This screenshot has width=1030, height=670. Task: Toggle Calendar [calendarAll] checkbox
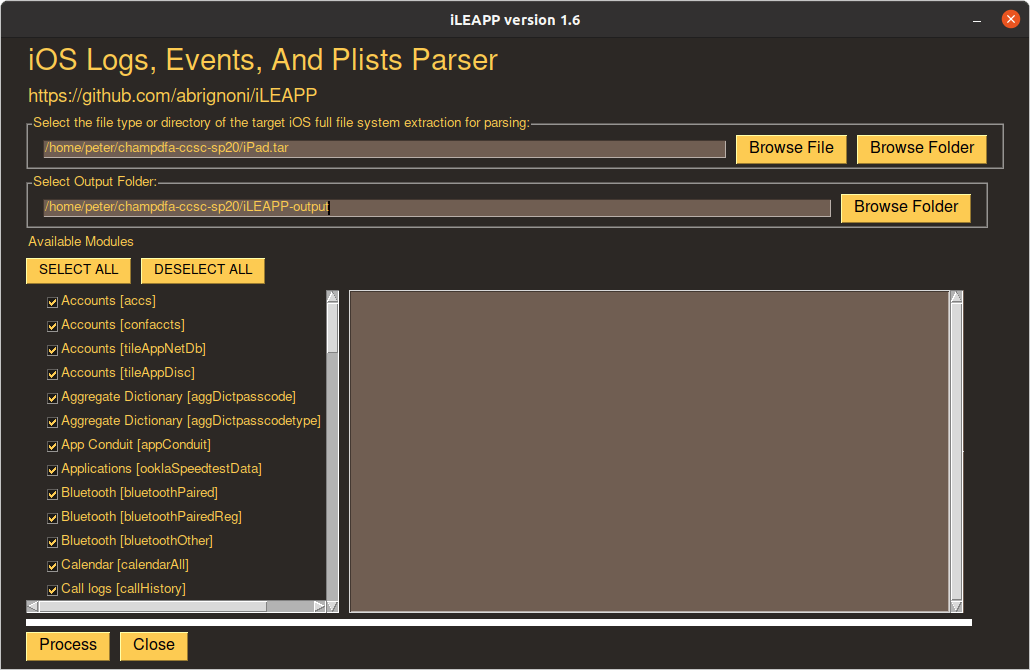point(53,565)
